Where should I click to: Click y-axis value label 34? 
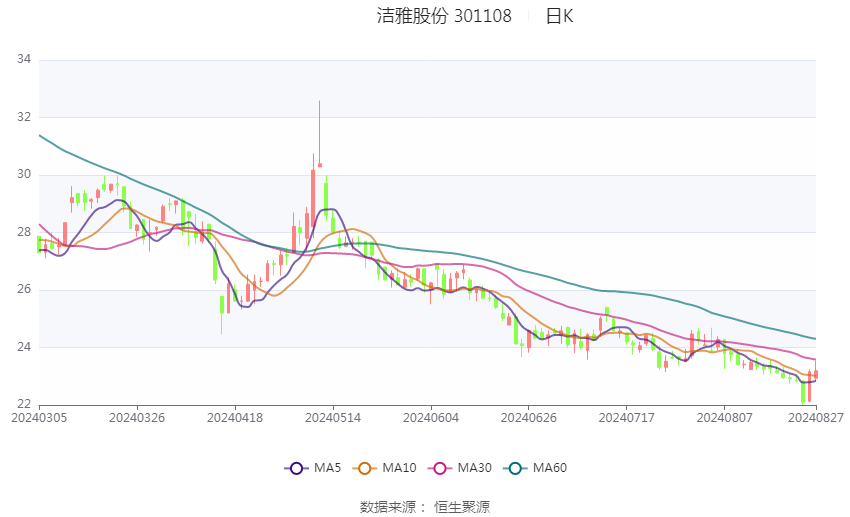pos(24,59)
